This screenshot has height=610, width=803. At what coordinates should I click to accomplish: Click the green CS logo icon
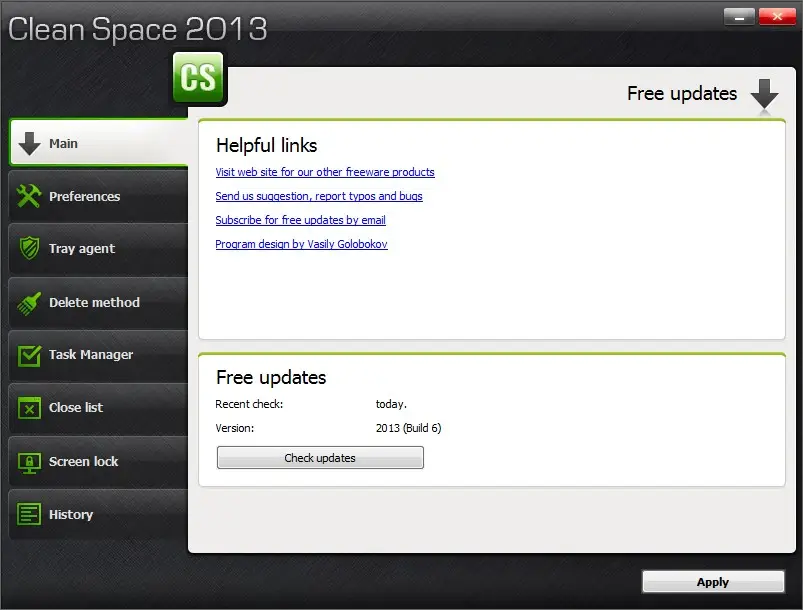(198, 77)
